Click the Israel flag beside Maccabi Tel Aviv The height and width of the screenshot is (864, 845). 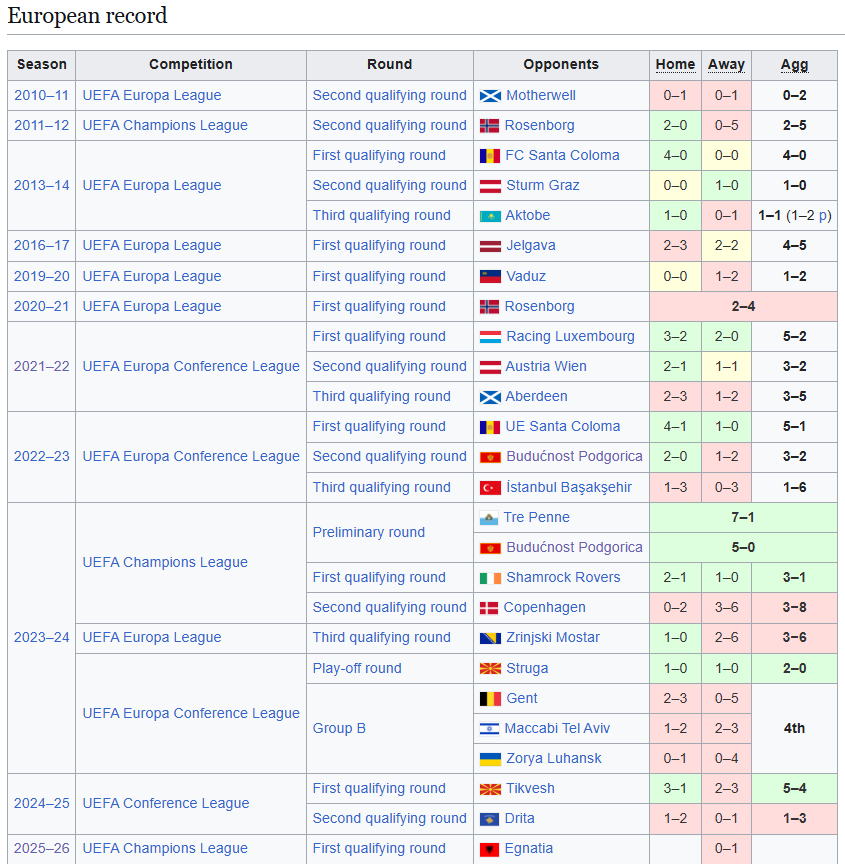pyautogui.click(x=489, y=729)
